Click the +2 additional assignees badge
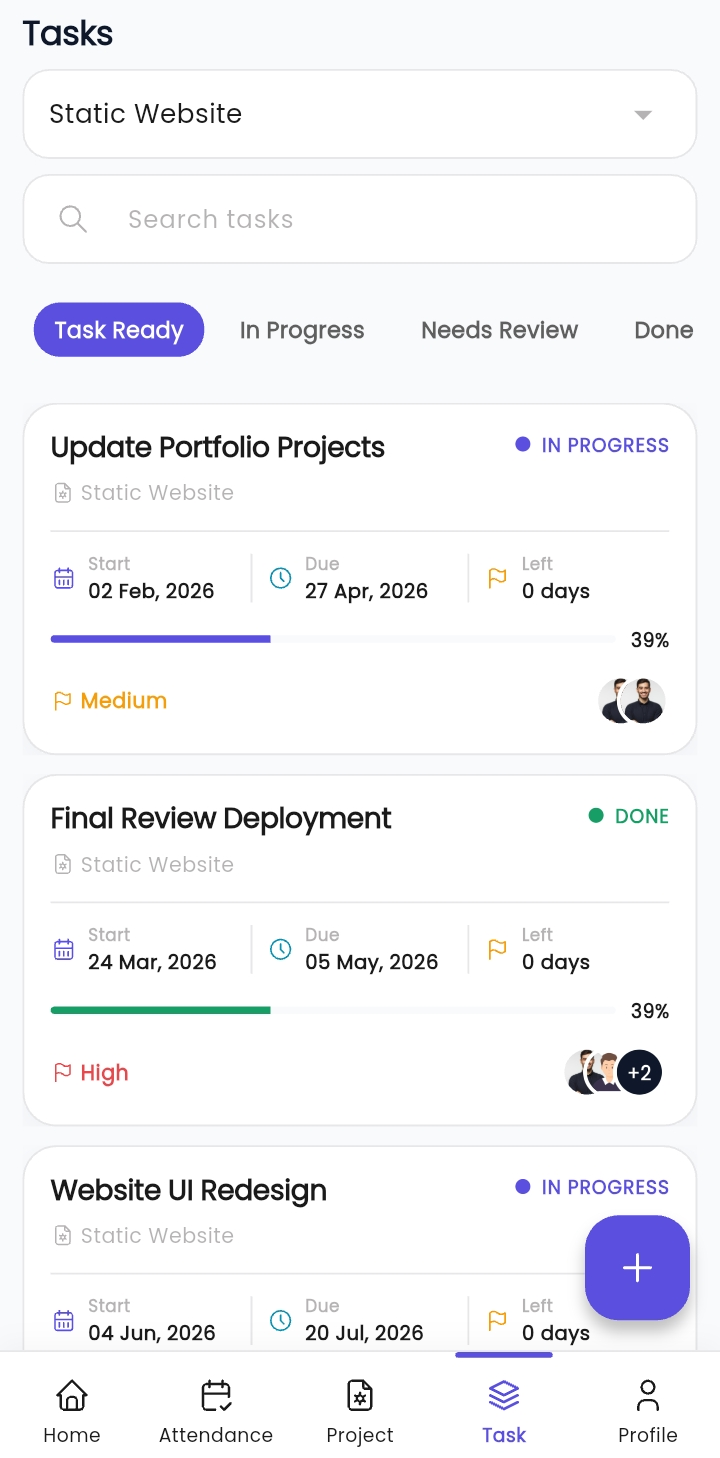 click(639, 1073)
